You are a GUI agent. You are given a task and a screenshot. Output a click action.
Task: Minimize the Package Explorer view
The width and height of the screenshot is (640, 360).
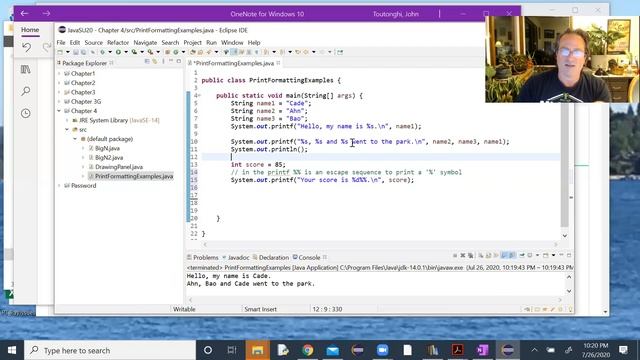[x=171, y=61]
